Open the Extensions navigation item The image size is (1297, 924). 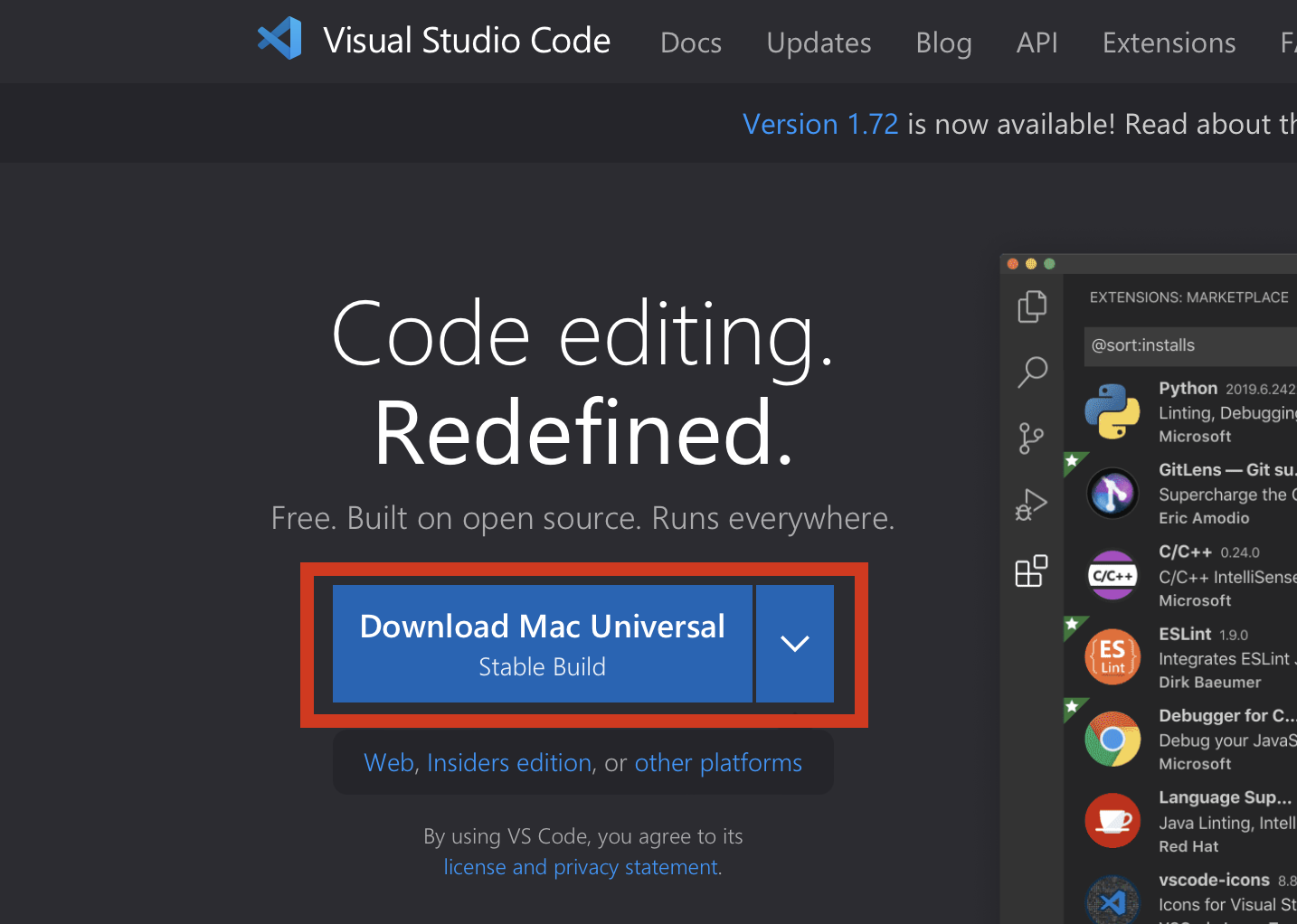coord(1169,42)
